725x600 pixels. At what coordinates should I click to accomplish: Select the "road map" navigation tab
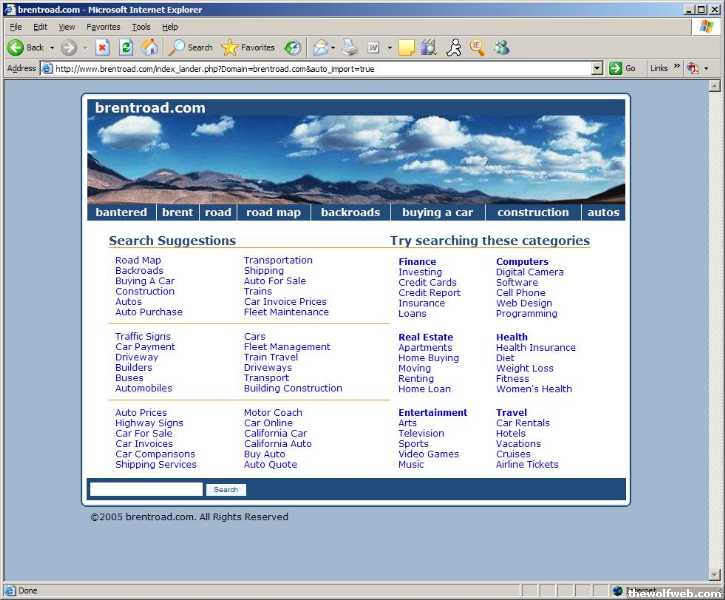point(273,212)
